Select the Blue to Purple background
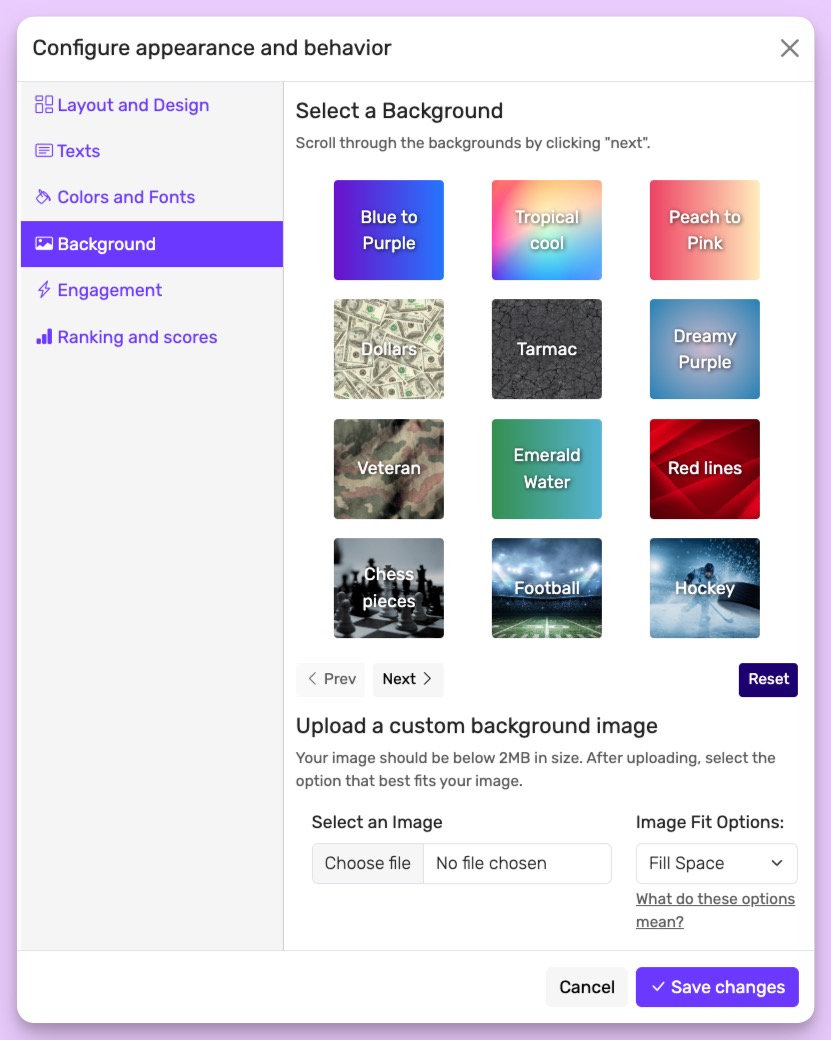Viewport: 831px width, 1040px height. (389, 230)
